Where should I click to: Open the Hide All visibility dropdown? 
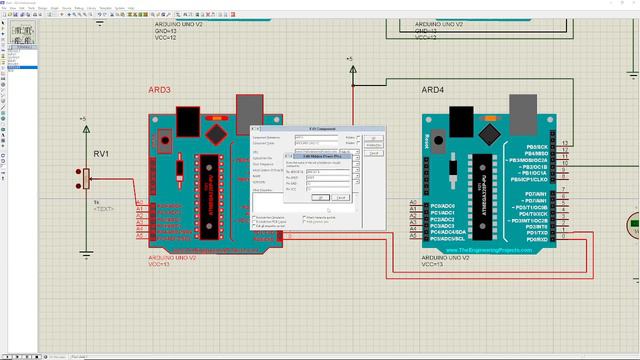[349, 152]
